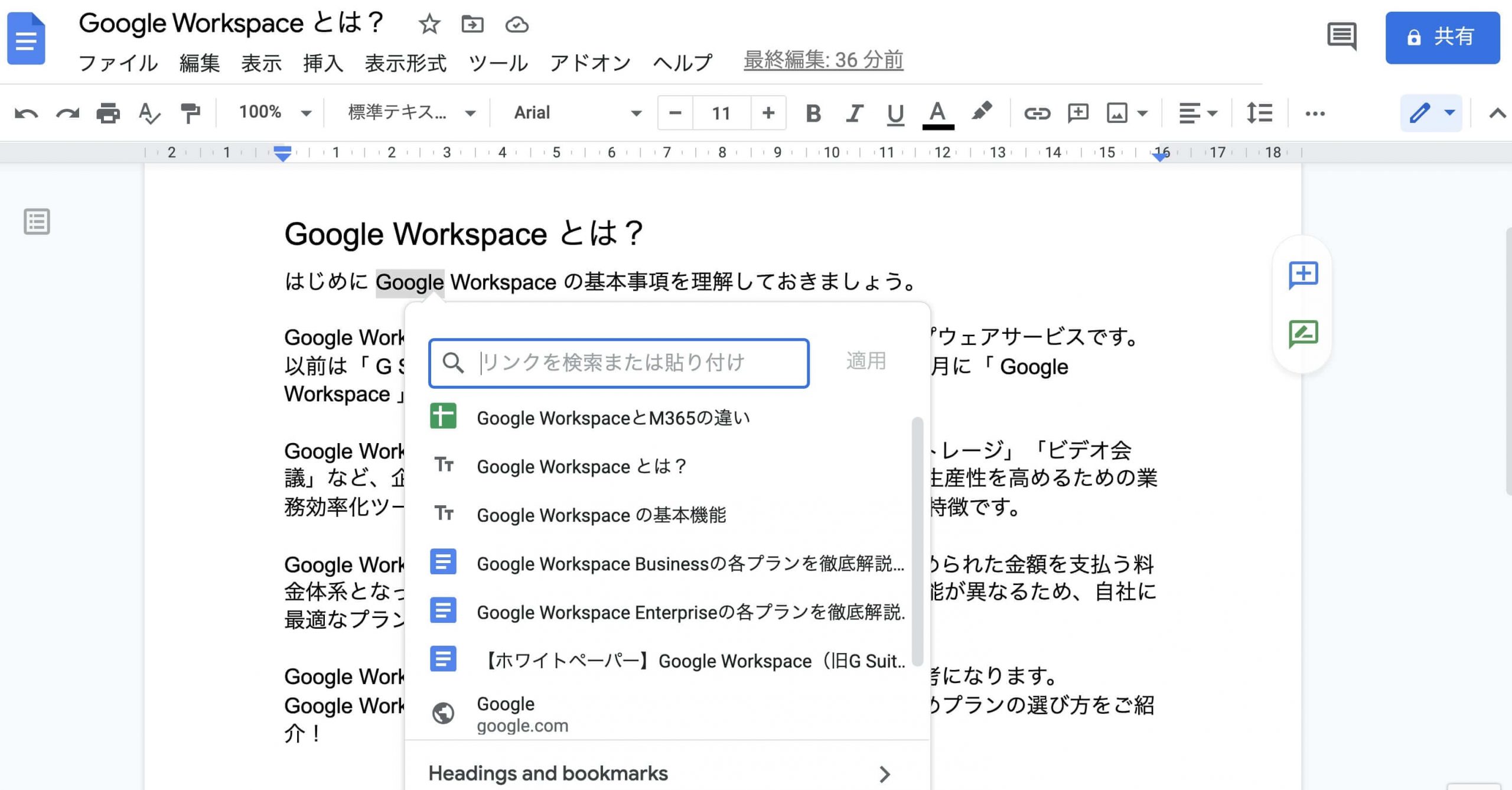Click the Redo arrow
The image size is (1512, 790).
coord(67,113)
